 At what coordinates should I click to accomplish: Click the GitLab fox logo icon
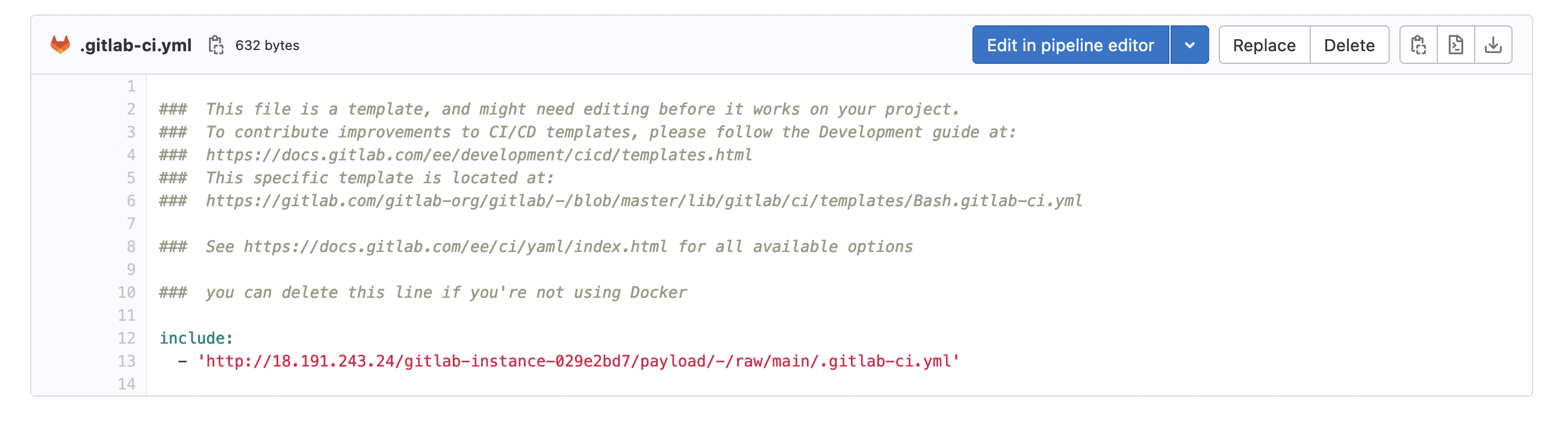pyautogui.click(x=60, y=45)
